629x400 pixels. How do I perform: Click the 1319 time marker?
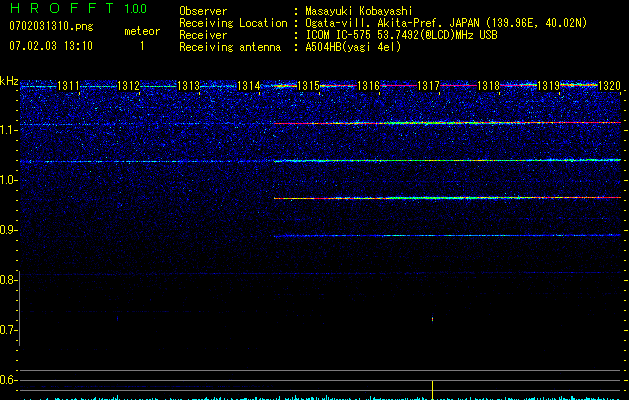548,86
